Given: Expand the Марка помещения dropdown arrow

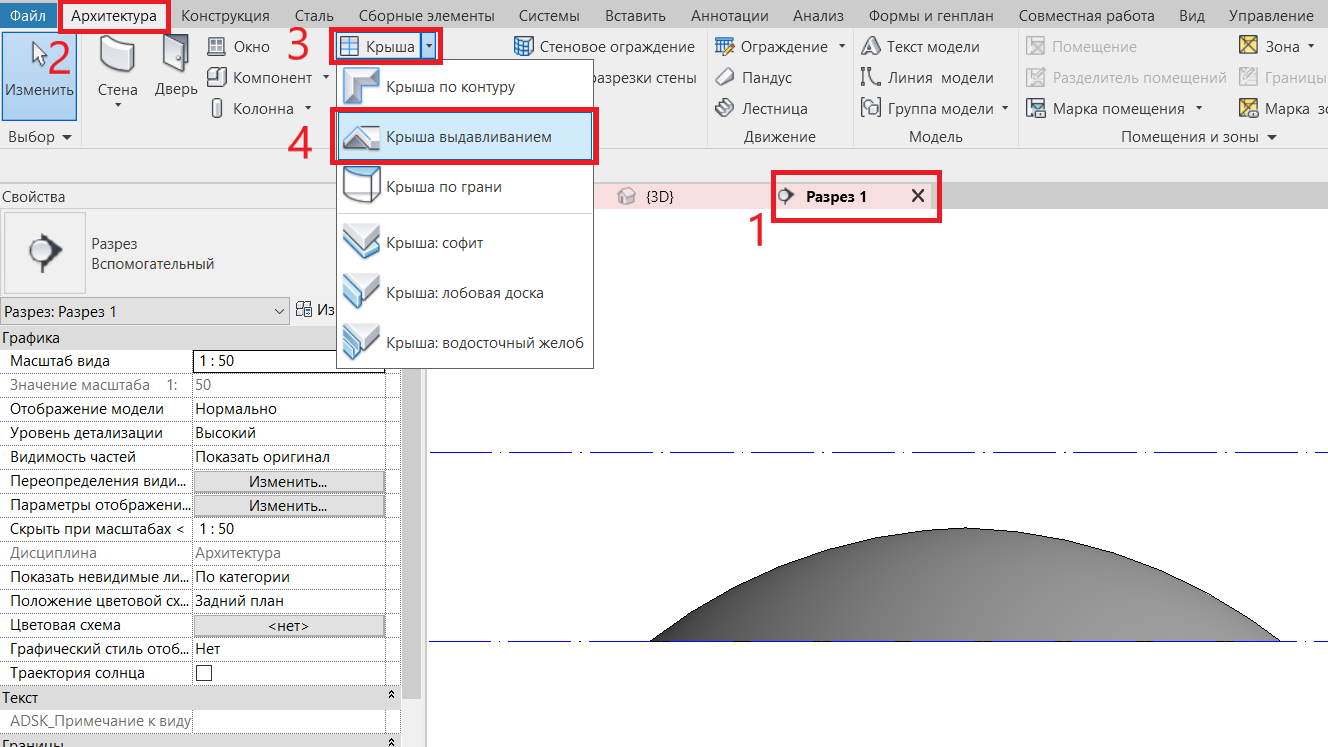Looking at the screenshot, I should [1197, 109].
